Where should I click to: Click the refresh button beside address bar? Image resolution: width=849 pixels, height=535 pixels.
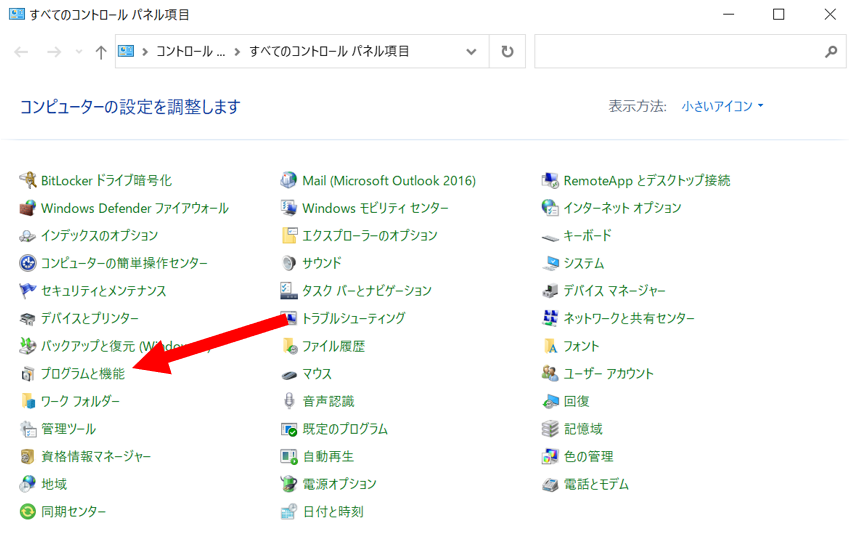507,51
